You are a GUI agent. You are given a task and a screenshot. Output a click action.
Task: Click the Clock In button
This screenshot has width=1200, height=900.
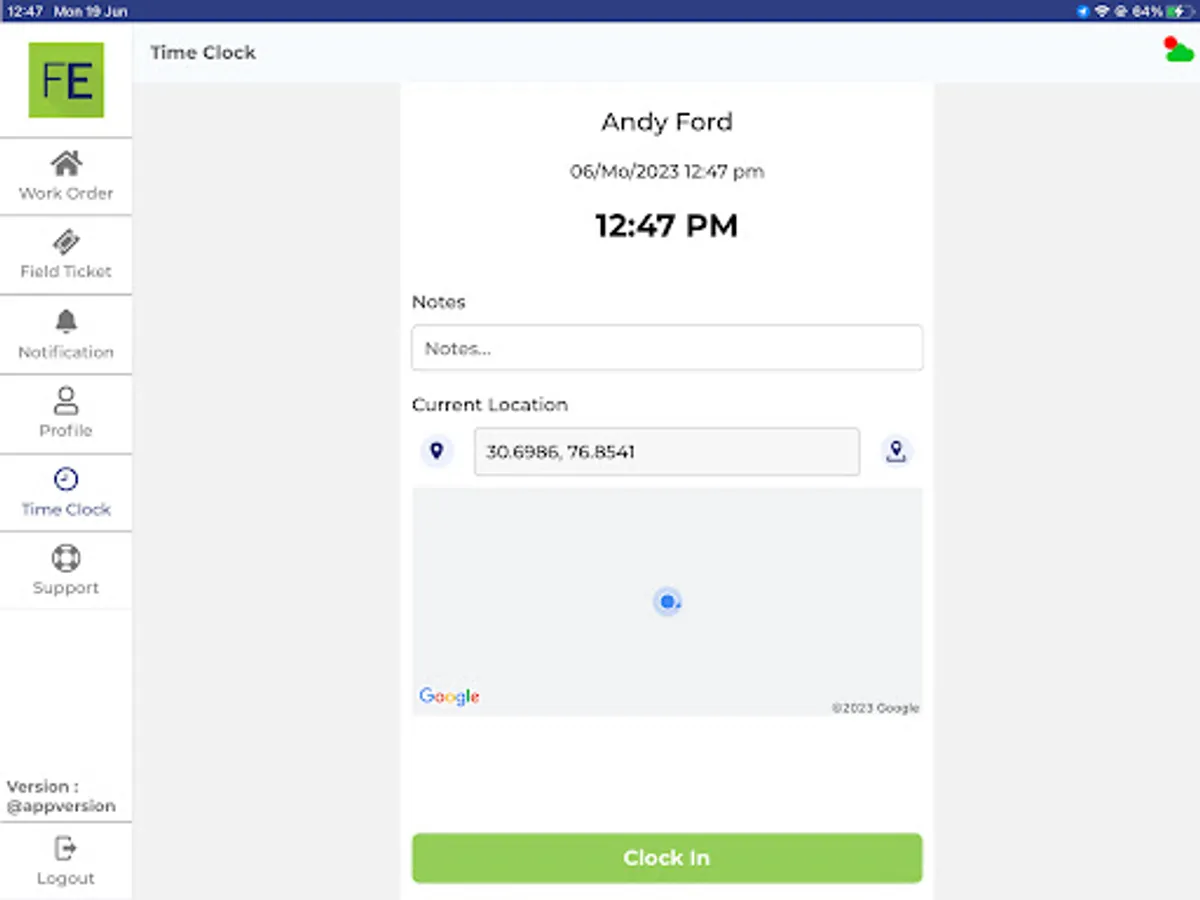click(667, 858)
